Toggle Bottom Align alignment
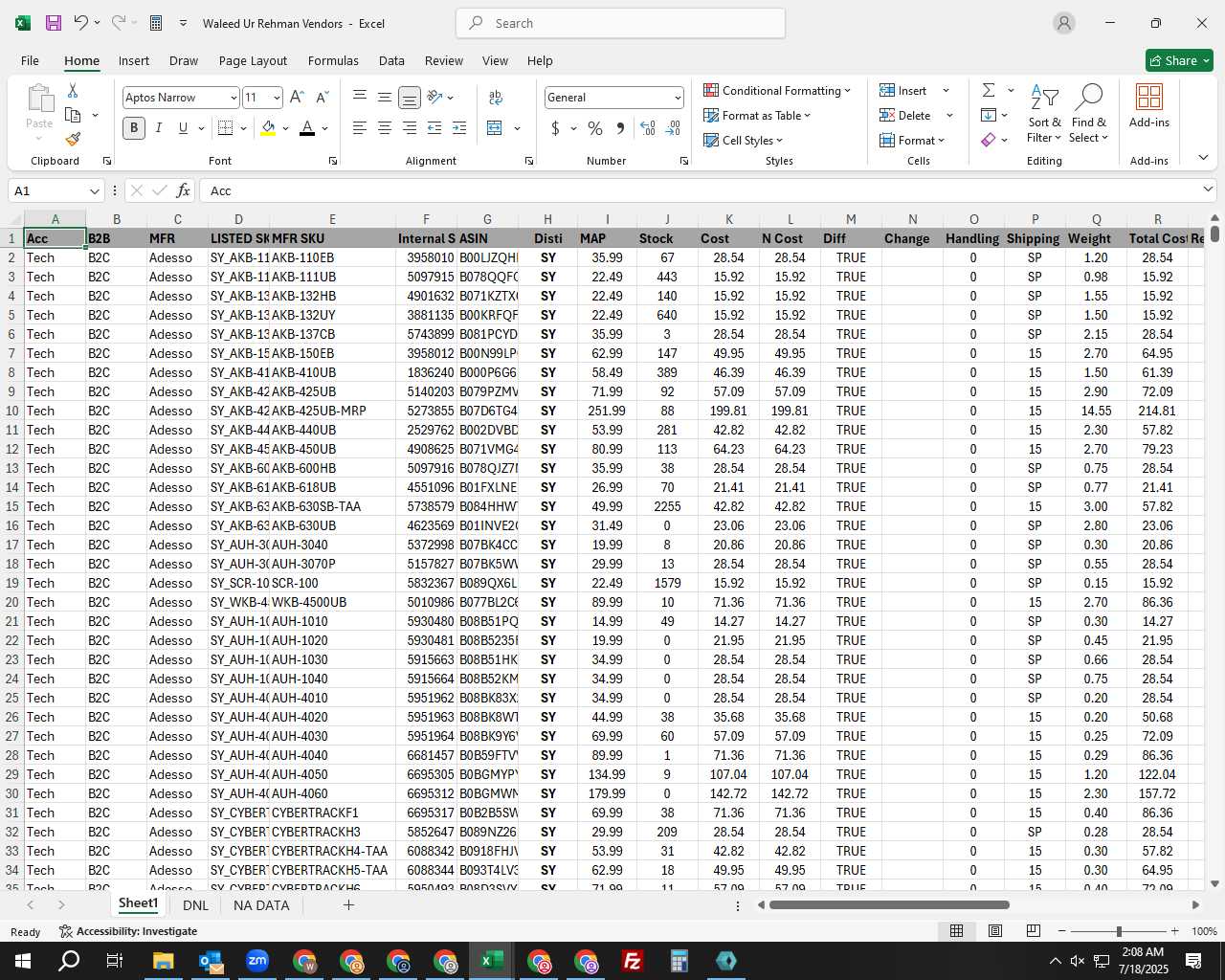1225x980 pixels. click(410, 98)
